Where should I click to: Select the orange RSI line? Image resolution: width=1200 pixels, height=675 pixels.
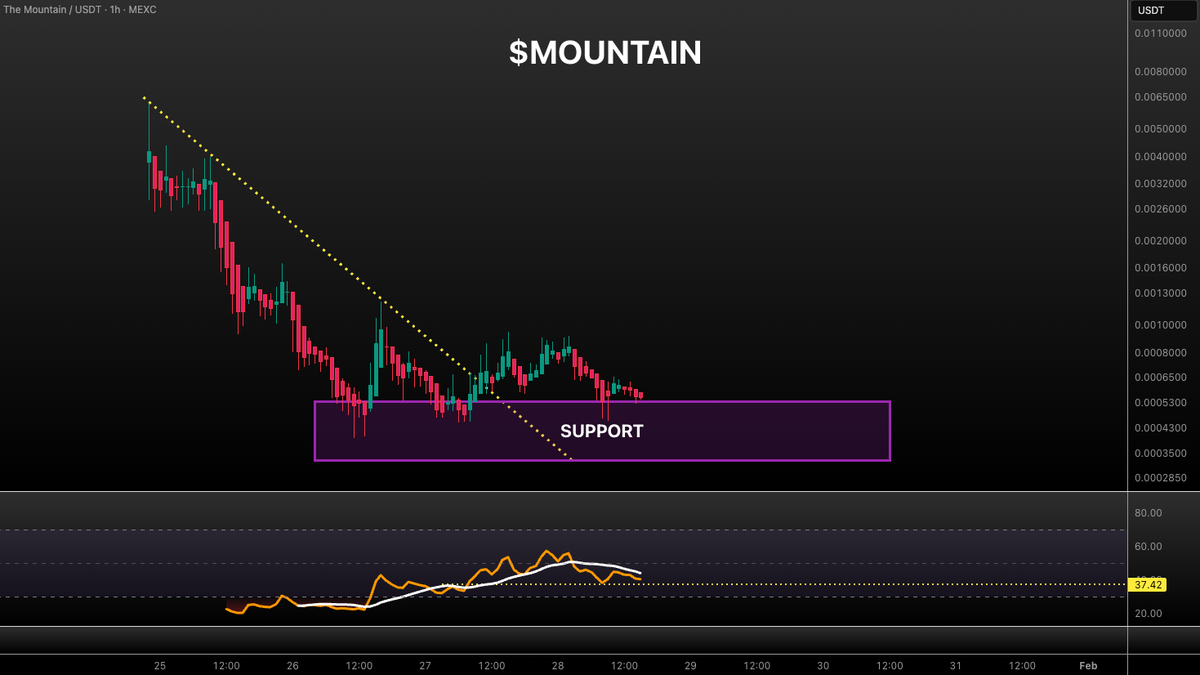(381, 578)
